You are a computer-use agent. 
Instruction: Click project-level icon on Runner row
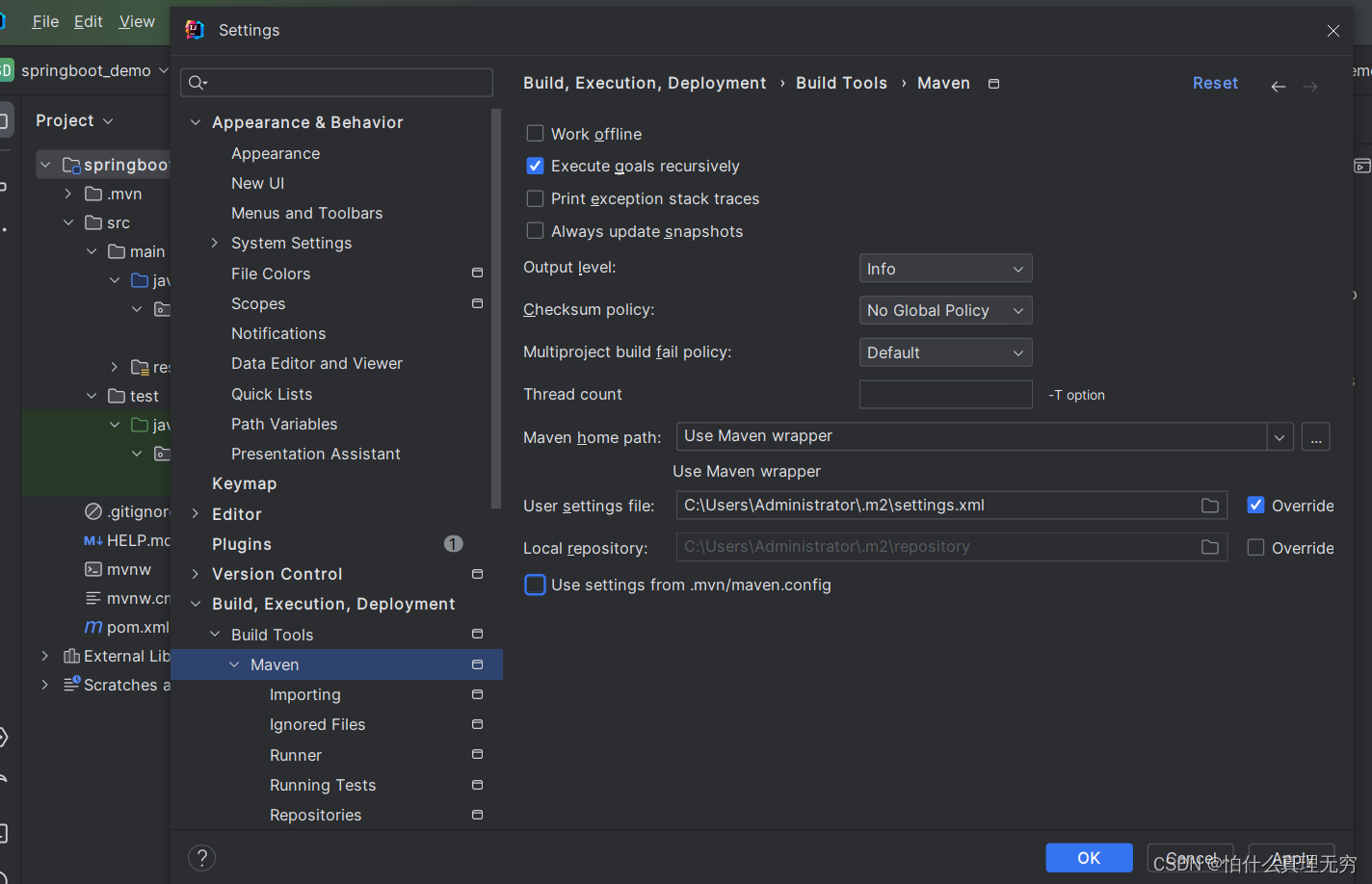(x=477, y=754)
